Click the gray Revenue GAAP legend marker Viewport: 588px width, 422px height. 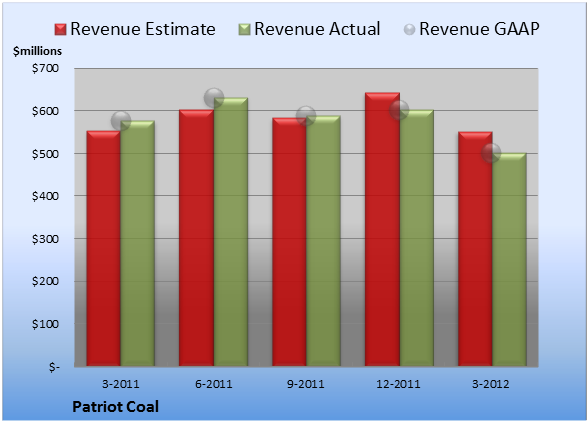coord(410,30)
